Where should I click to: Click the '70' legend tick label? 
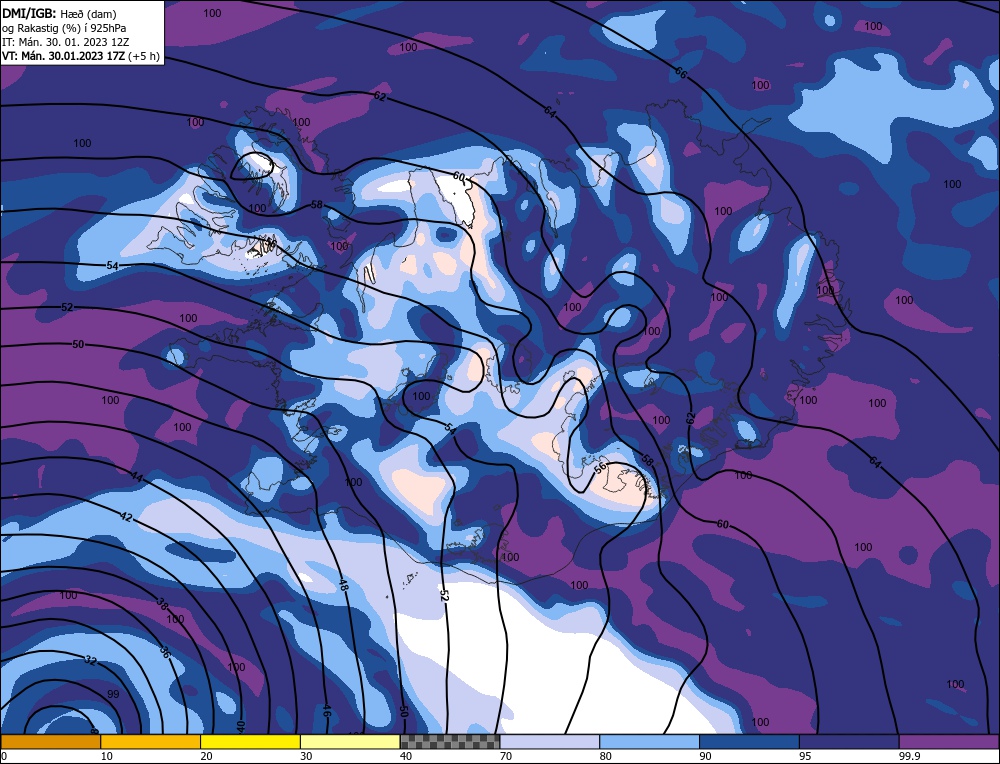pos(506,756)
